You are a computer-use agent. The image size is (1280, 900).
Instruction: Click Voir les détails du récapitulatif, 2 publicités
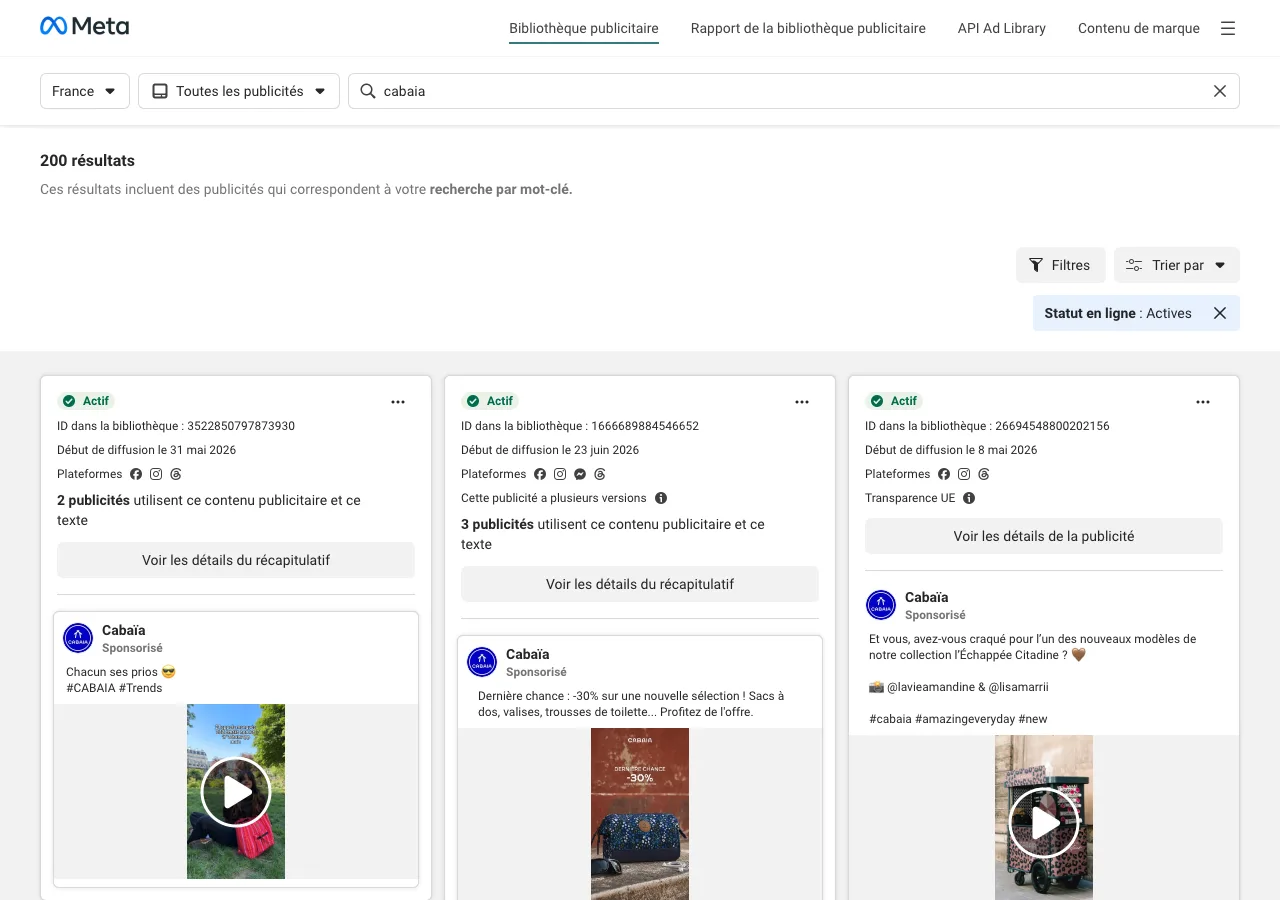click(236, 560)
